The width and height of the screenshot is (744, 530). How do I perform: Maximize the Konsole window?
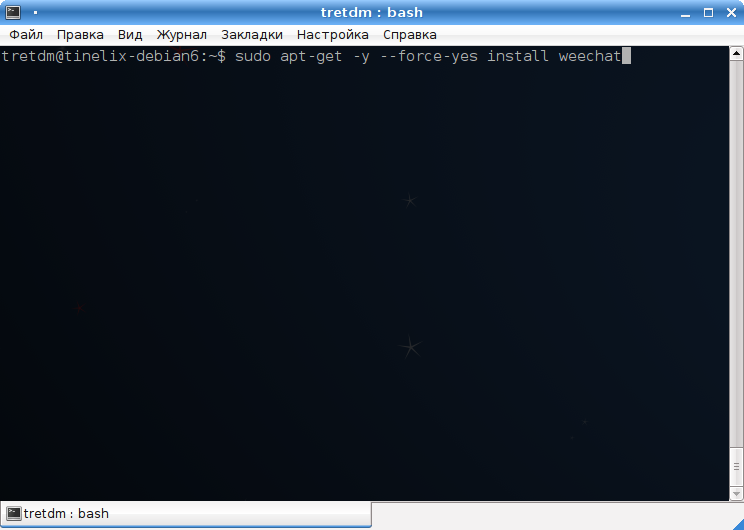coord(708,12)
